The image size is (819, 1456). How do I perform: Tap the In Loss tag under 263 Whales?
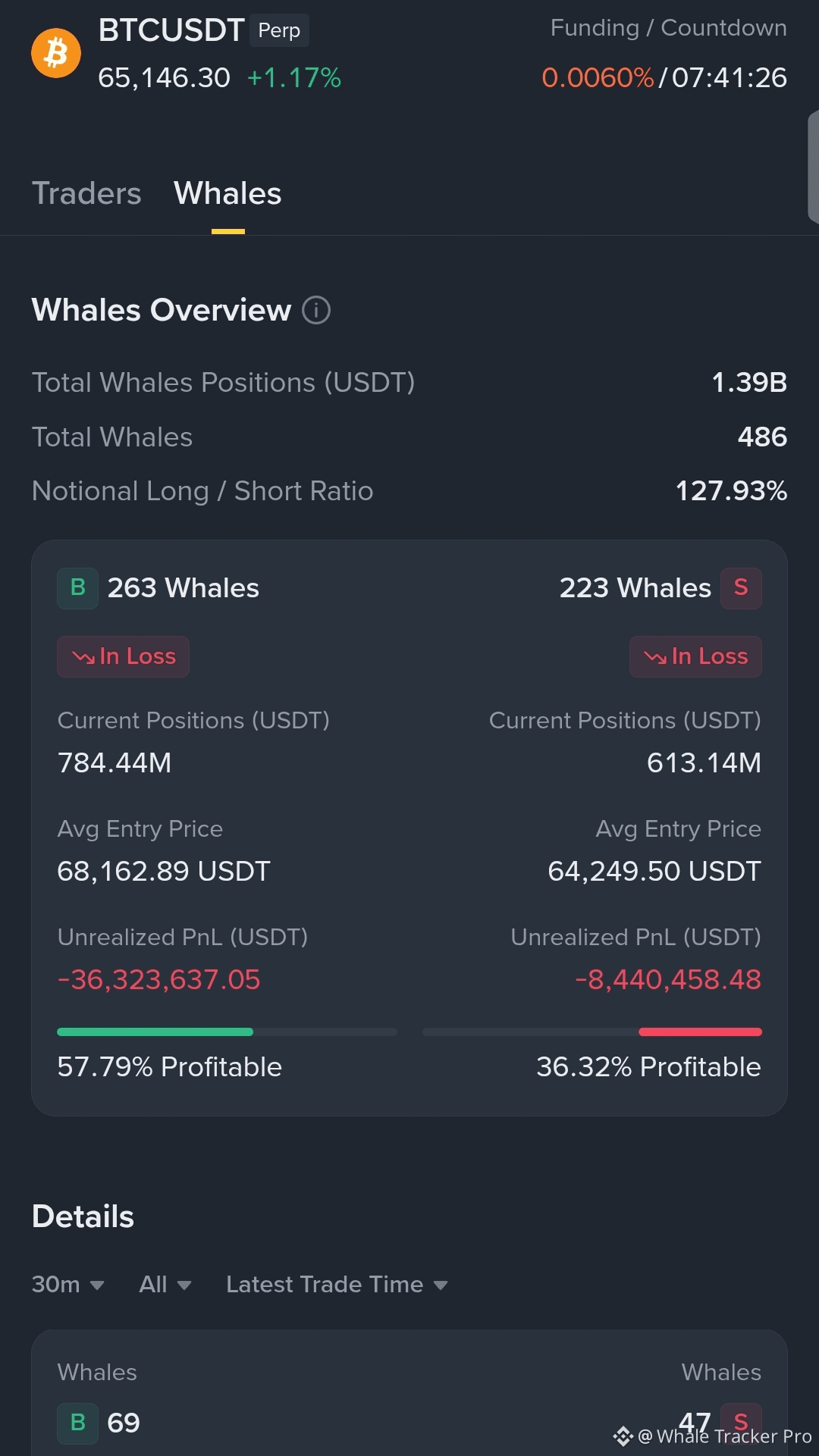point(123,656)
